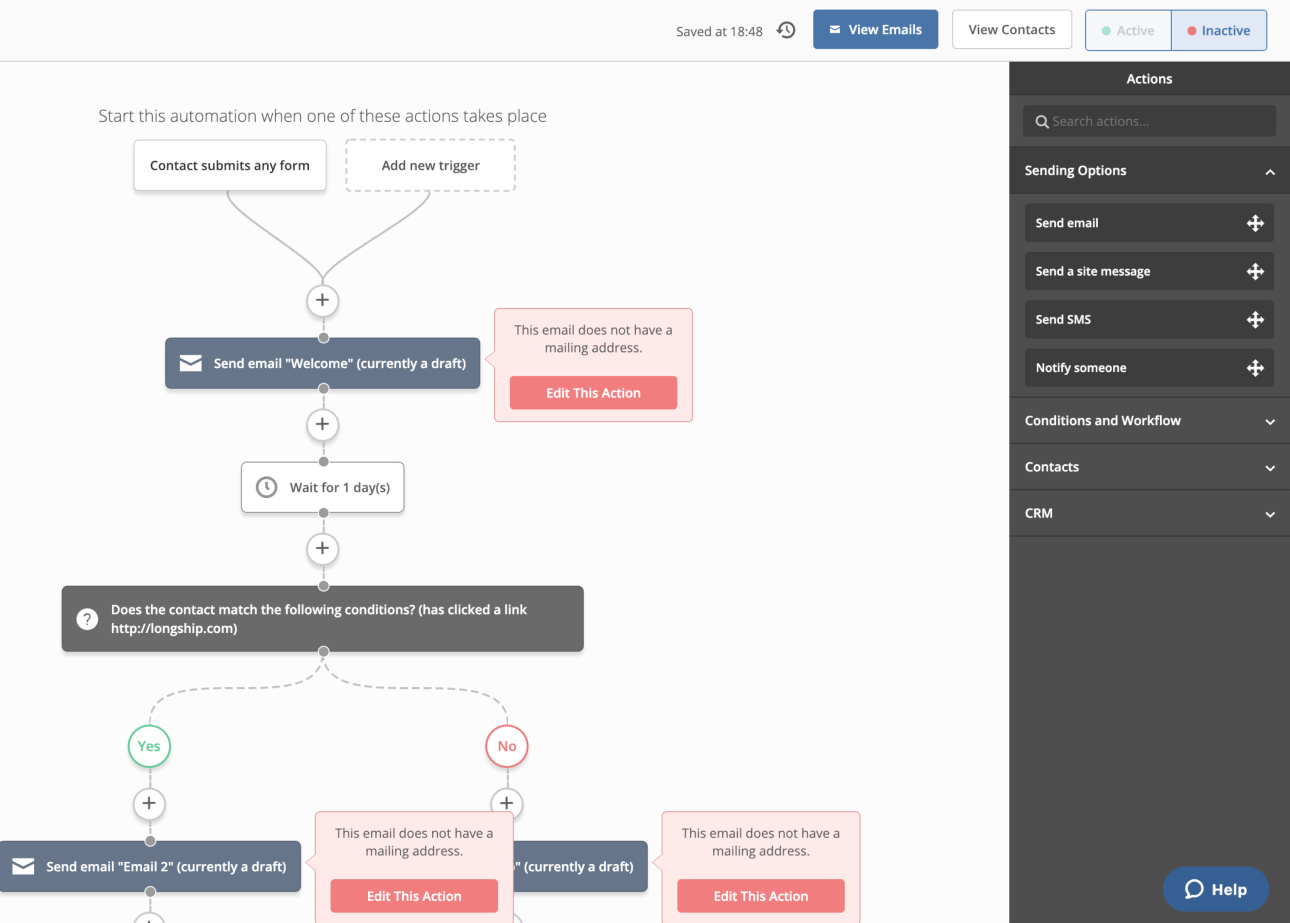Set the automation to Active
Viewport: 1290px width, 923px height.
[x=1128, y=30]
